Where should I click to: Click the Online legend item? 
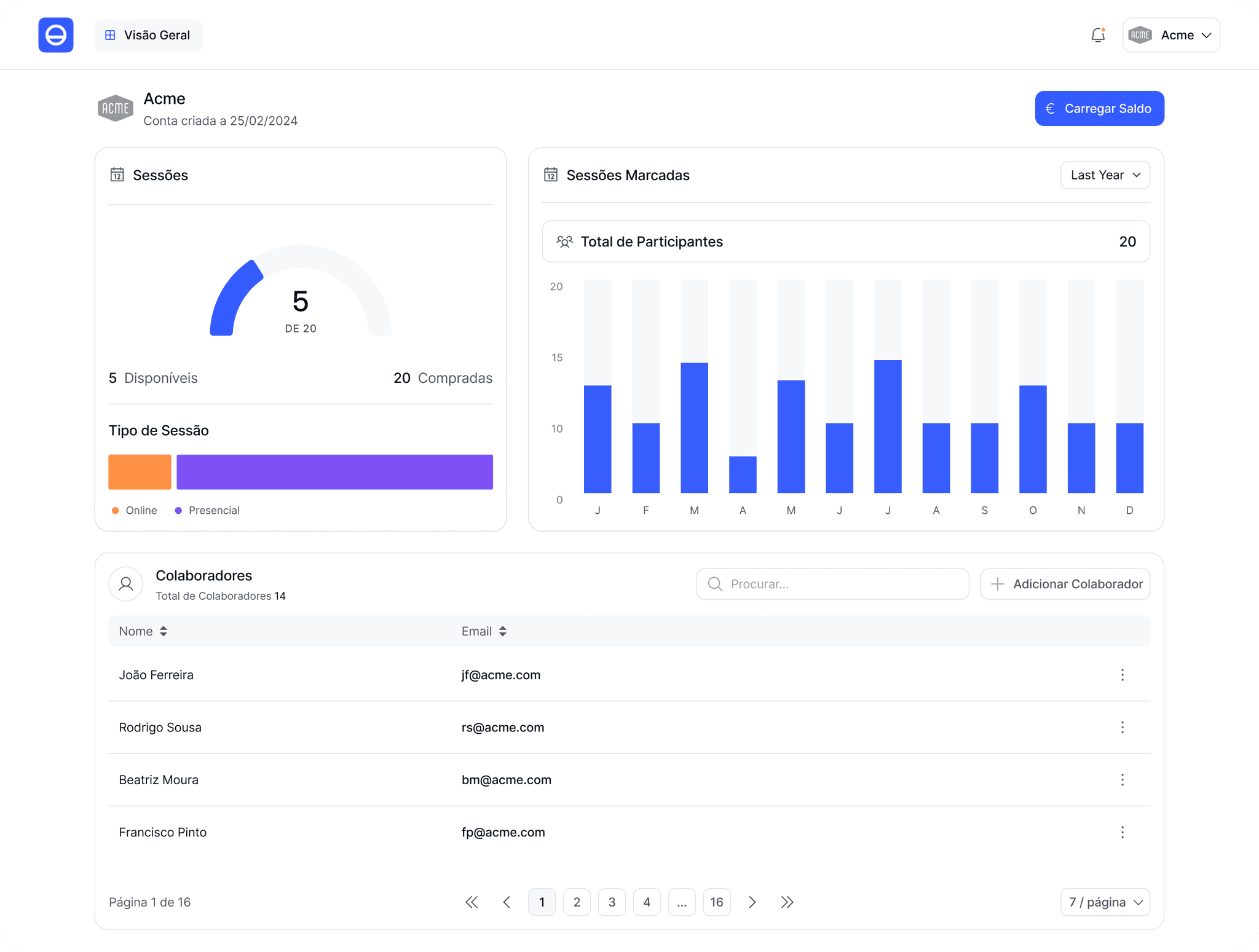pyautogui.click(x=135, y=511)
